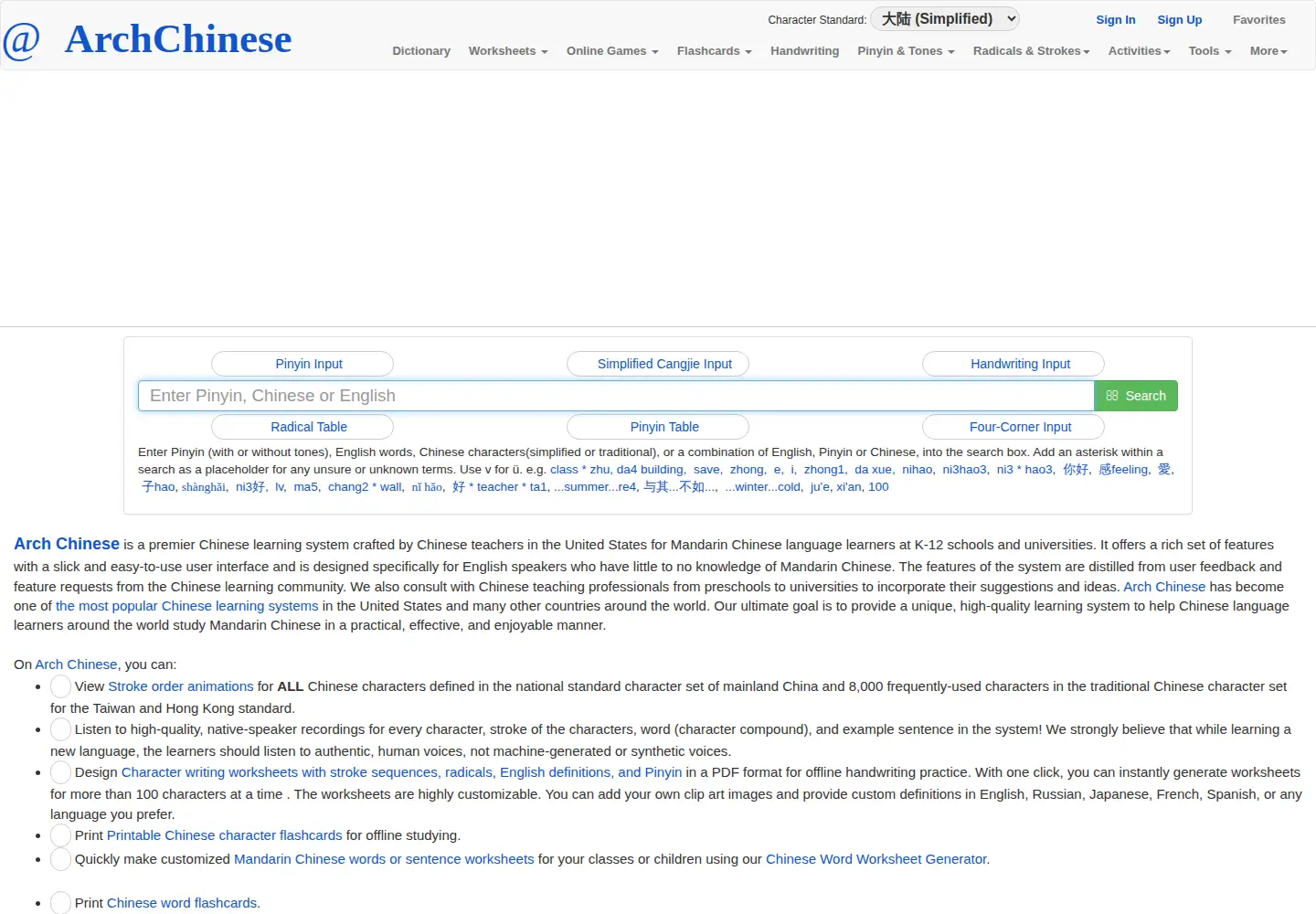Click round icon before Print Chinese word flashcards
Viewport: 1316px width, 914px height.
click(x=61, y=903)
